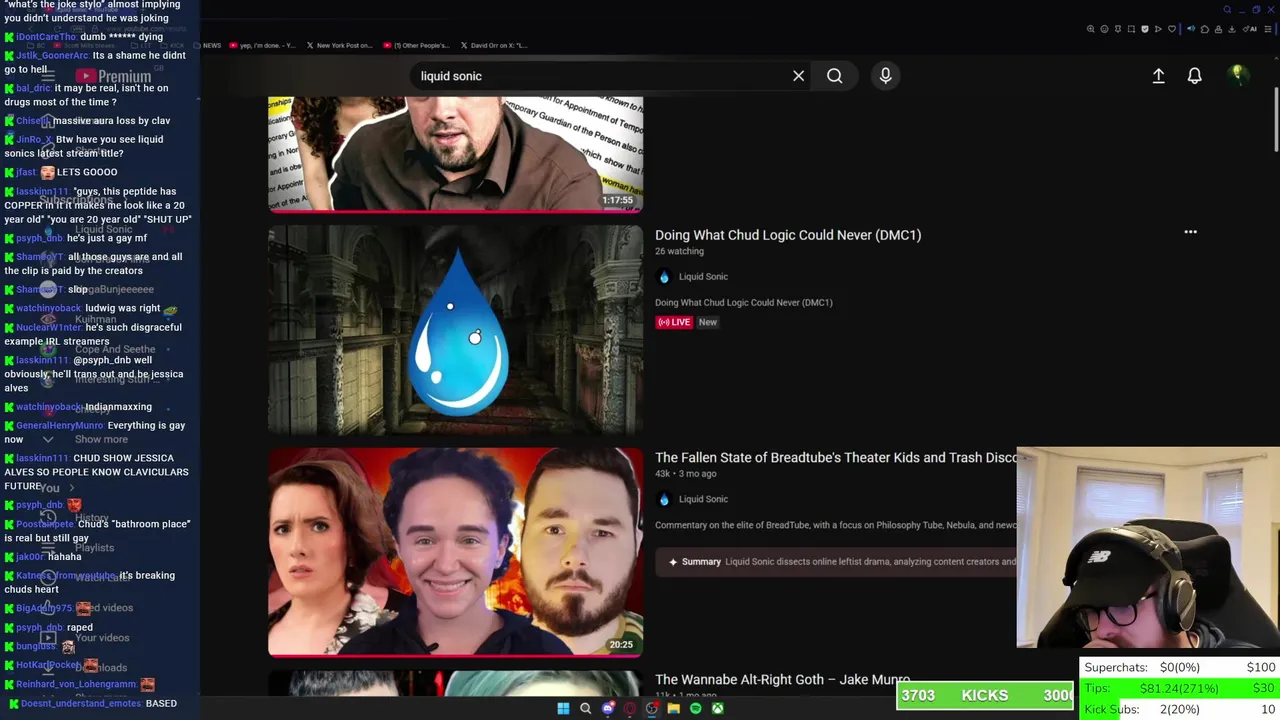The image size is (1280, 720).
Task: Open the account avatar menu
Action: [x=1237, y=75]
